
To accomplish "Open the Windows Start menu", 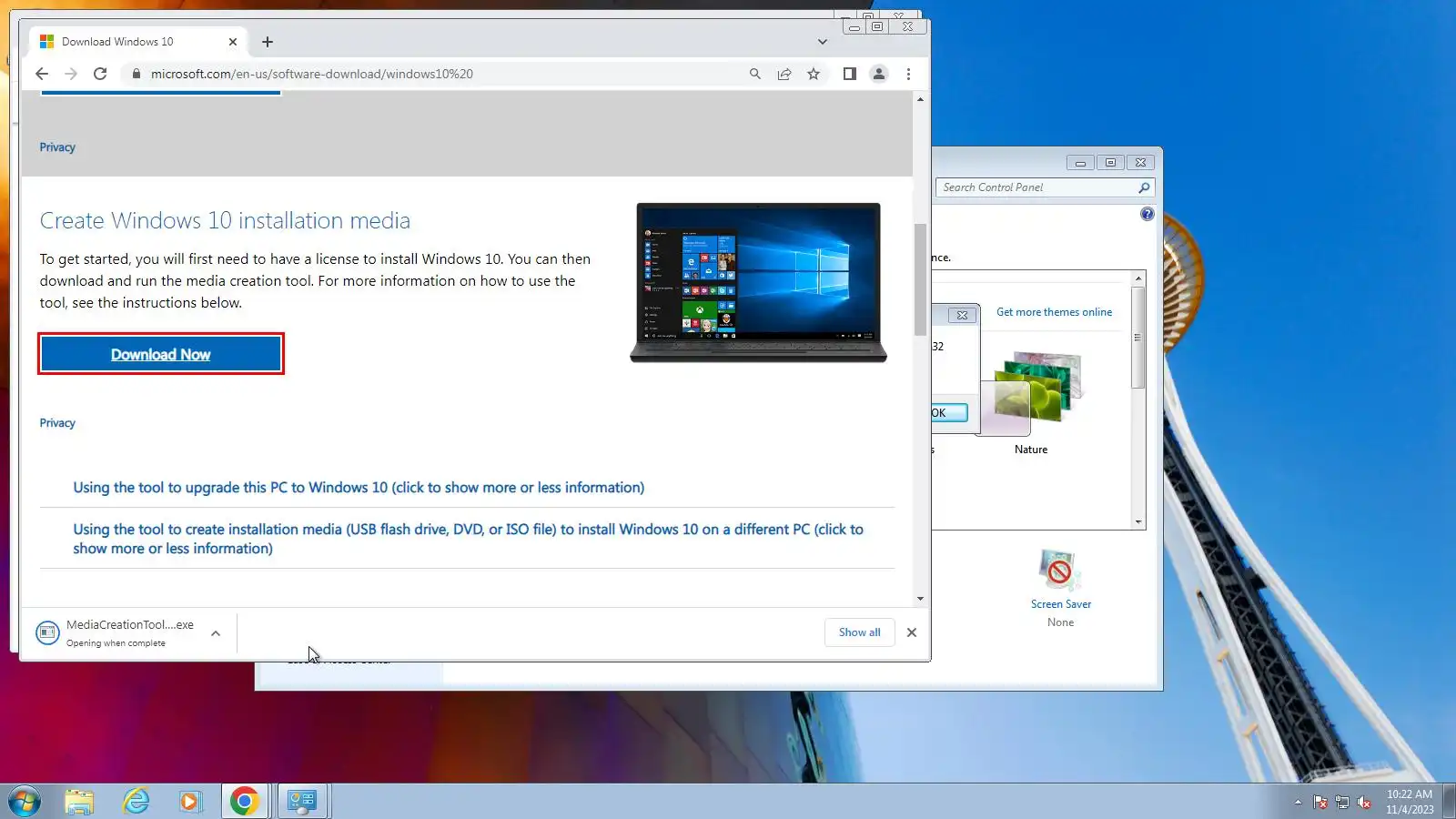I will coord(25,802).
